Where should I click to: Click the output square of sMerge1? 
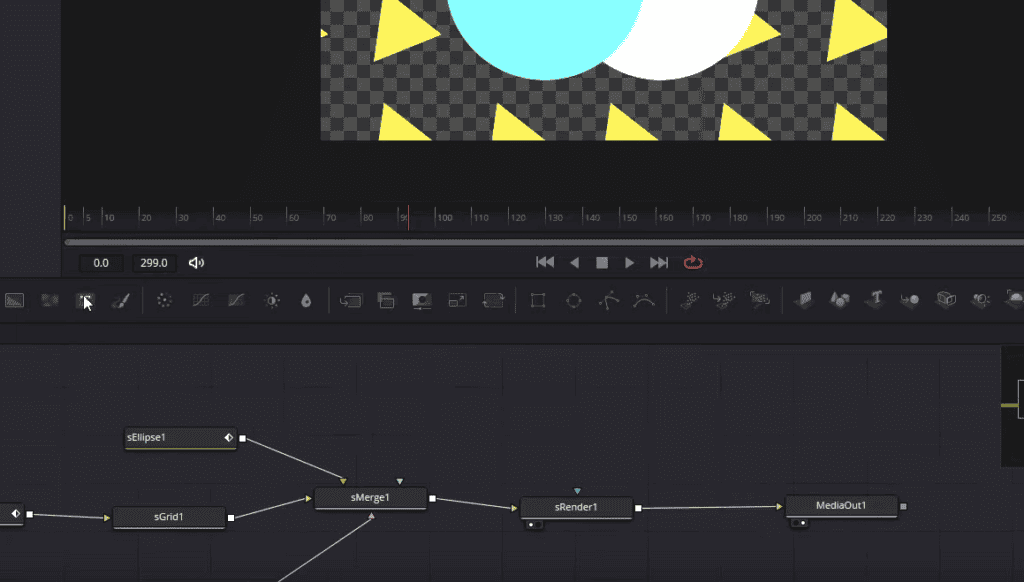pyautogui.click(x=432, y=499)
